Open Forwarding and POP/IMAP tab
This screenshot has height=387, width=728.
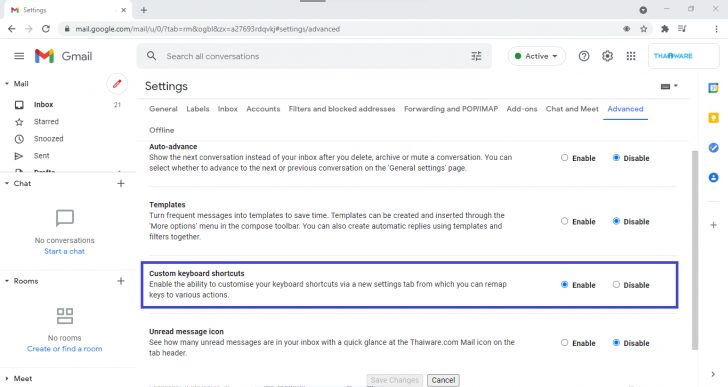point(451,109)
